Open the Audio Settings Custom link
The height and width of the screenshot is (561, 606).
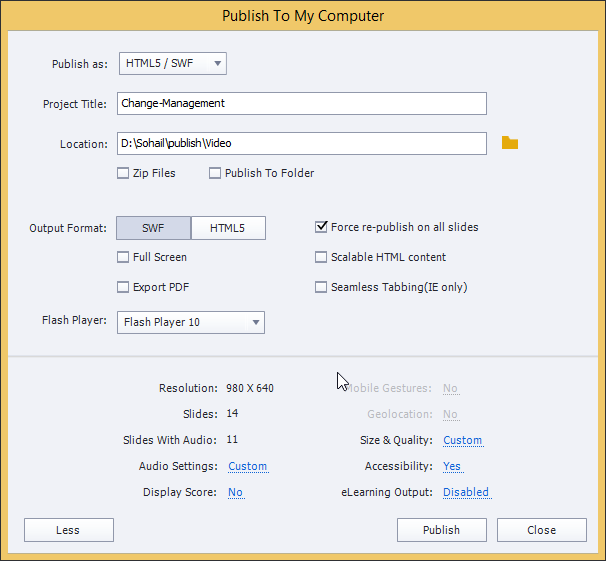click(x=248, y=466)
